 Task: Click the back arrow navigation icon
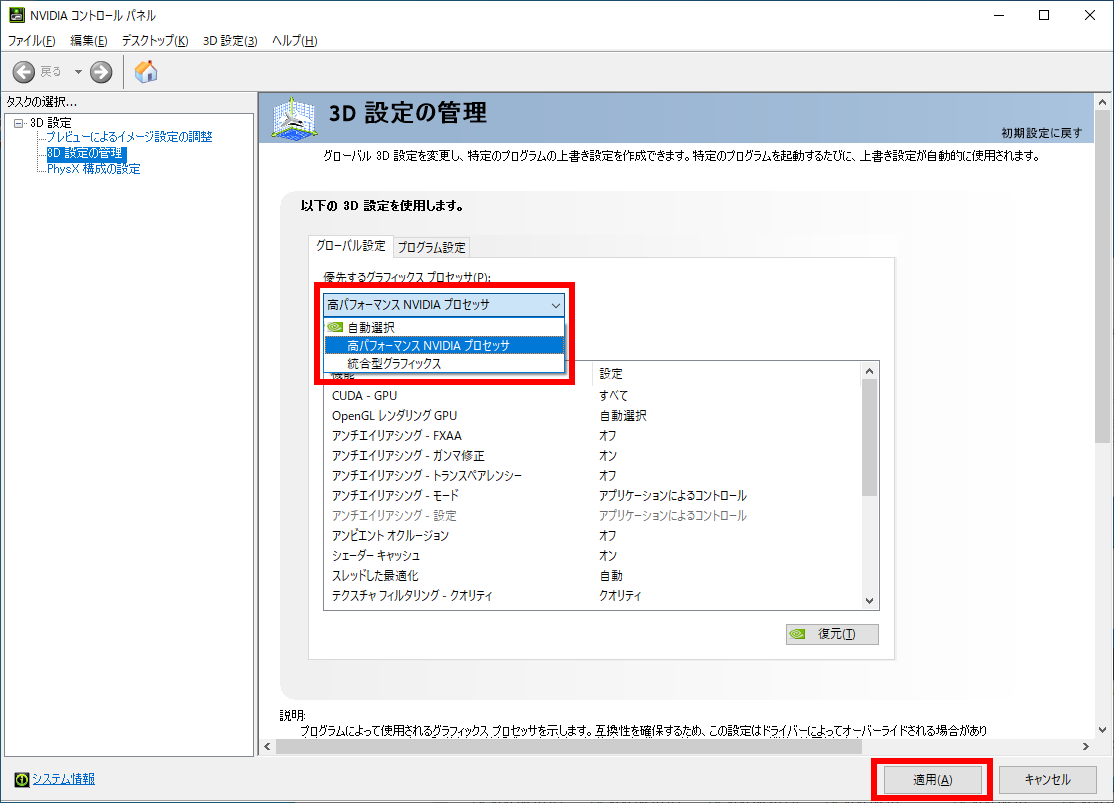pyautogui.click(x=23, y=72)
